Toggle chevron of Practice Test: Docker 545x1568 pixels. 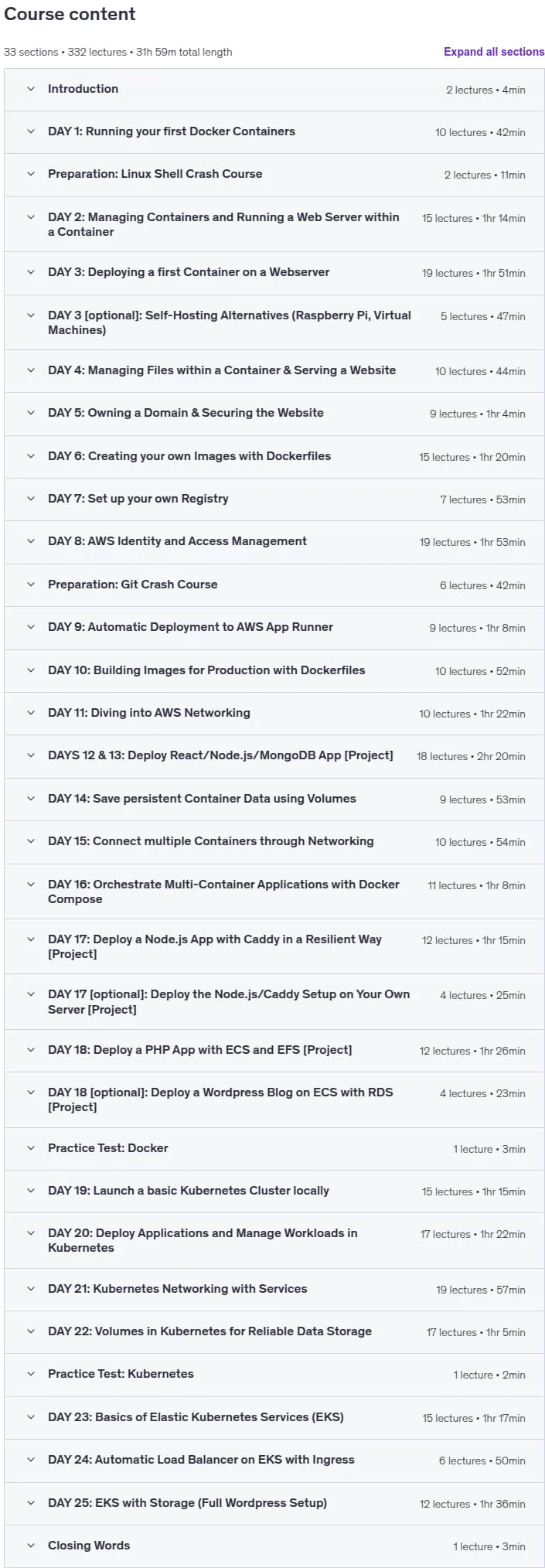(x=31, y=1148)
